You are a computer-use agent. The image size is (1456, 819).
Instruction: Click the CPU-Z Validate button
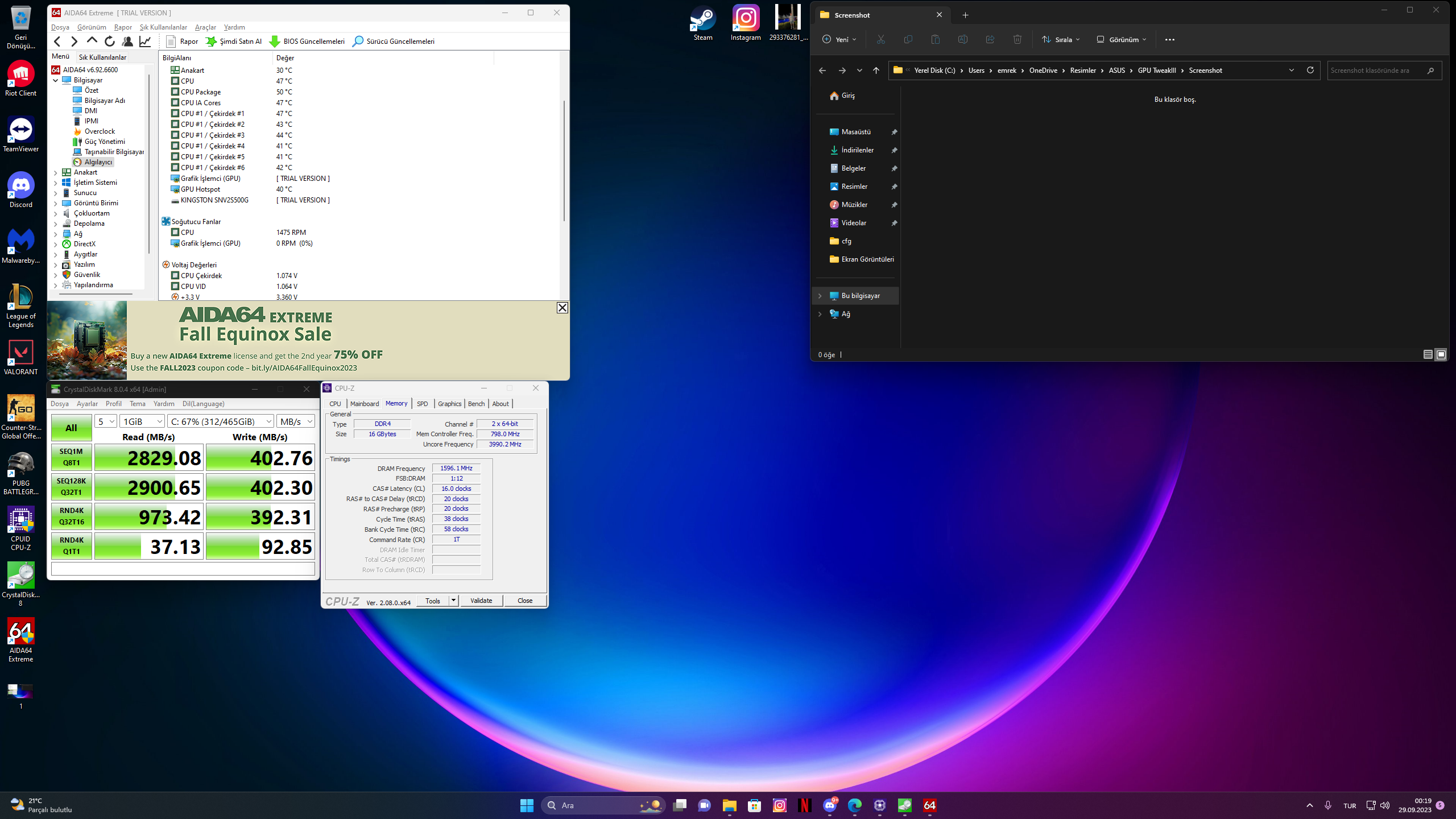[481, 601]
